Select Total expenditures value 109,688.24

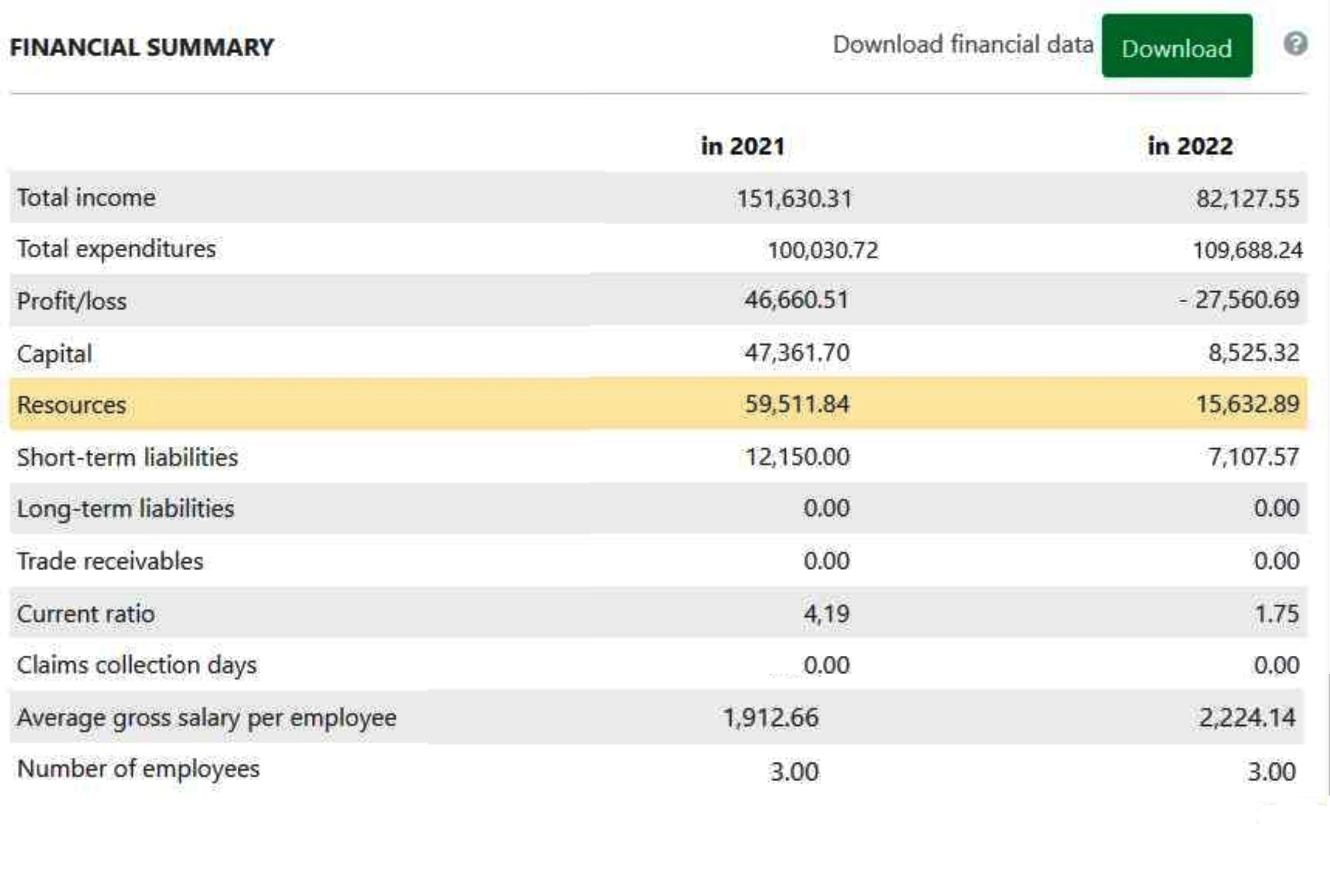[x=1248, y=250]
